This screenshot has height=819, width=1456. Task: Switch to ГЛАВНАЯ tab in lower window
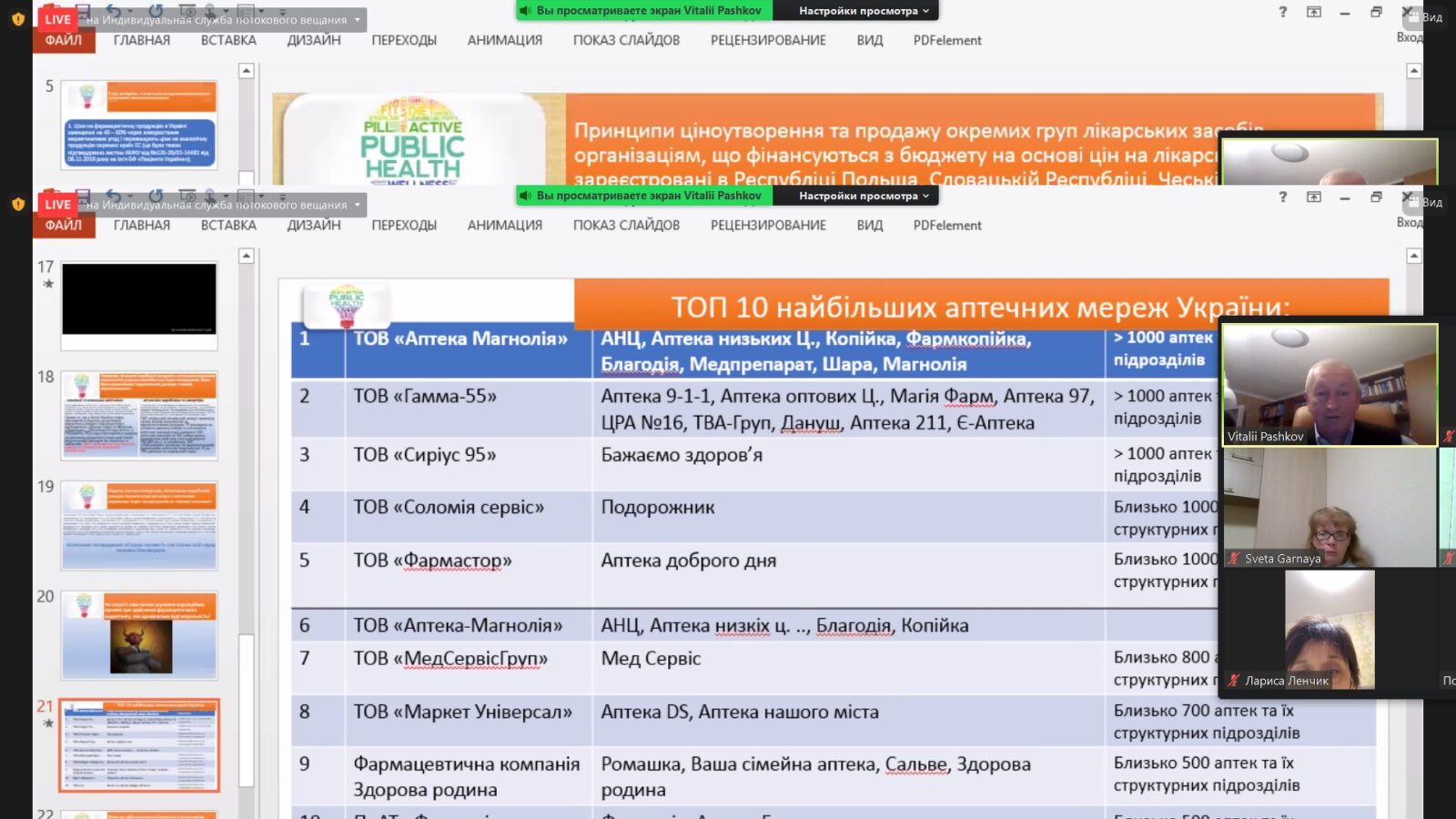tap(142, 225)
